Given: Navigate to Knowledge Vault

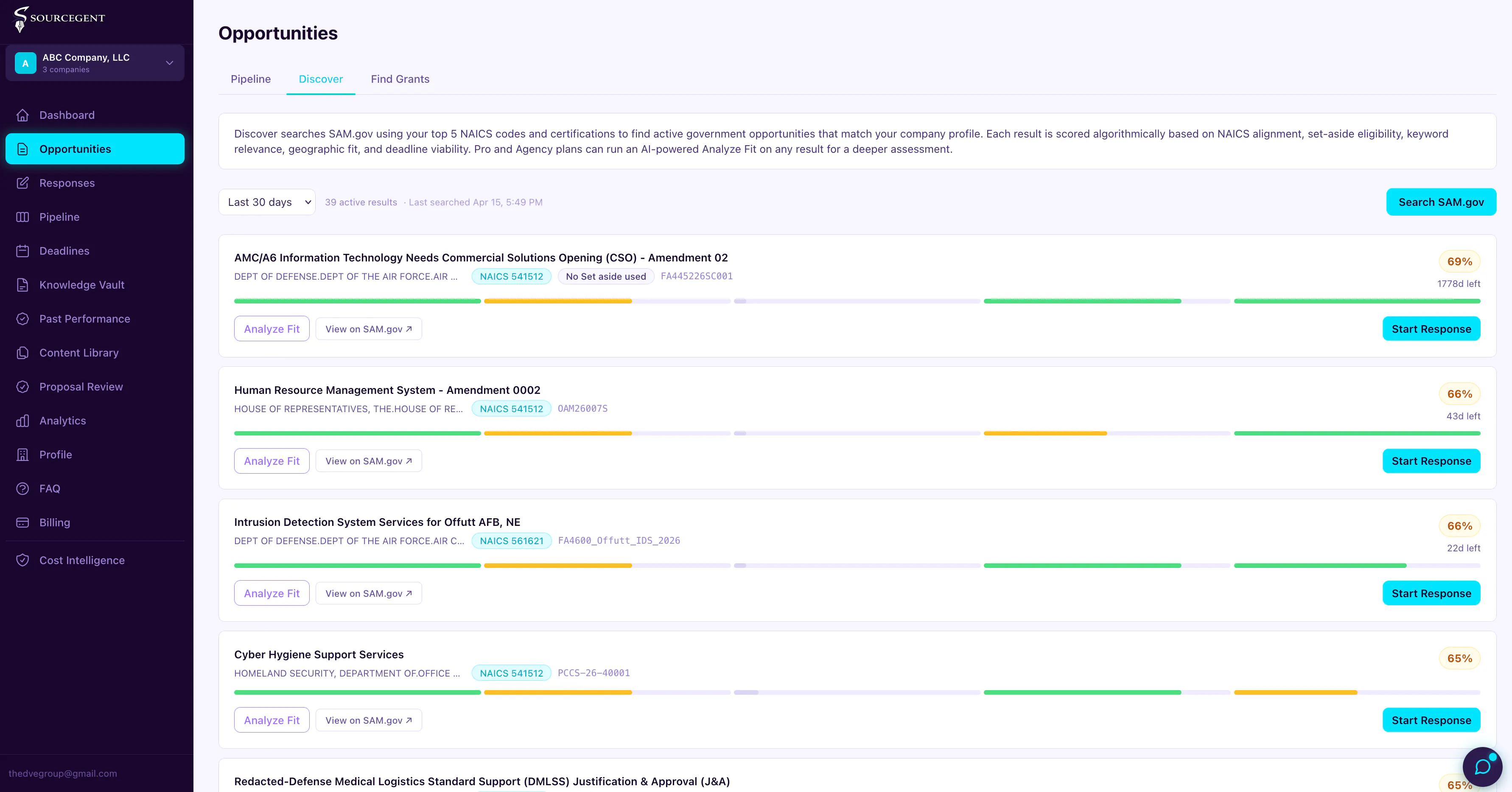Looking at the screenshot, I should (x=95, y=285).
